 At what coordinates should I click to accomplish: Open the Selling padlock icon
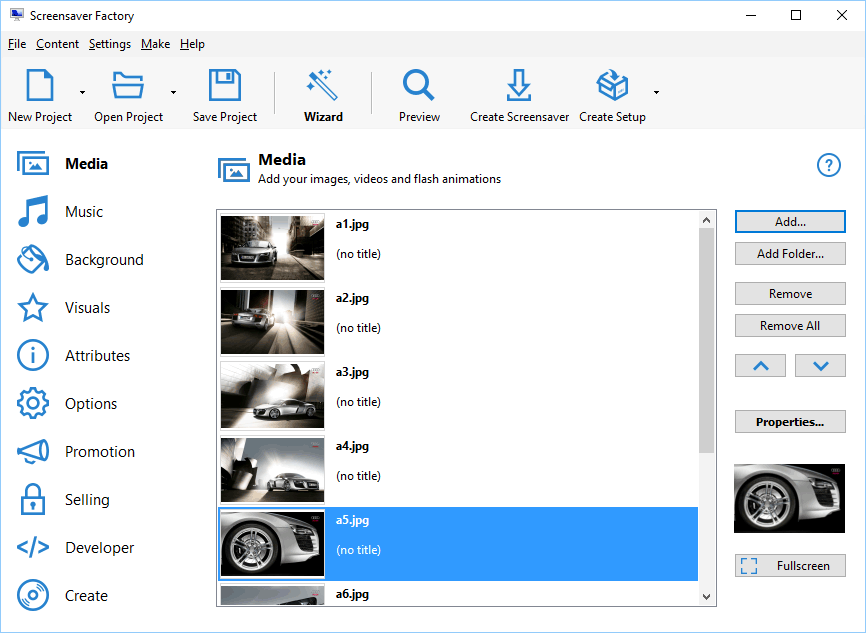coord(33,500)
